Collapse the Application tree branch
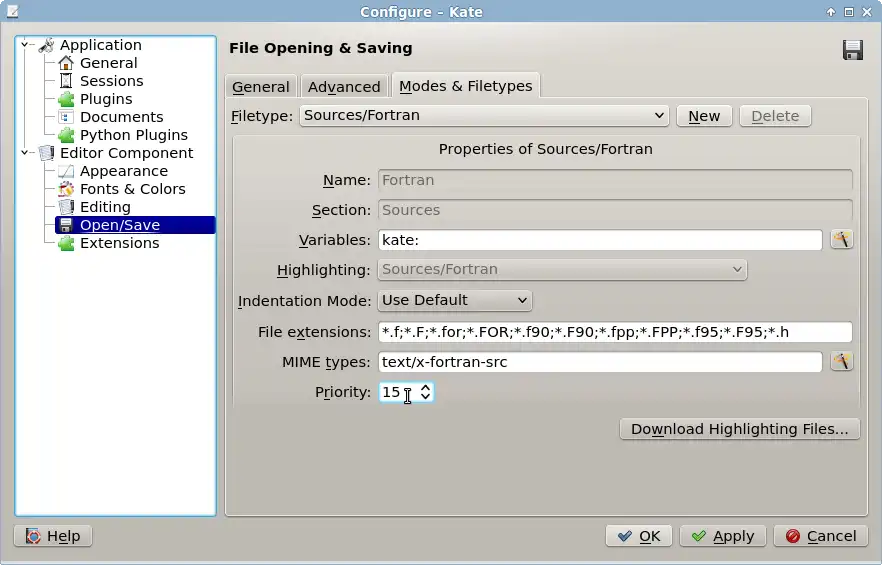The height and width of the screenshot is (565, 882). click(24, 44)
